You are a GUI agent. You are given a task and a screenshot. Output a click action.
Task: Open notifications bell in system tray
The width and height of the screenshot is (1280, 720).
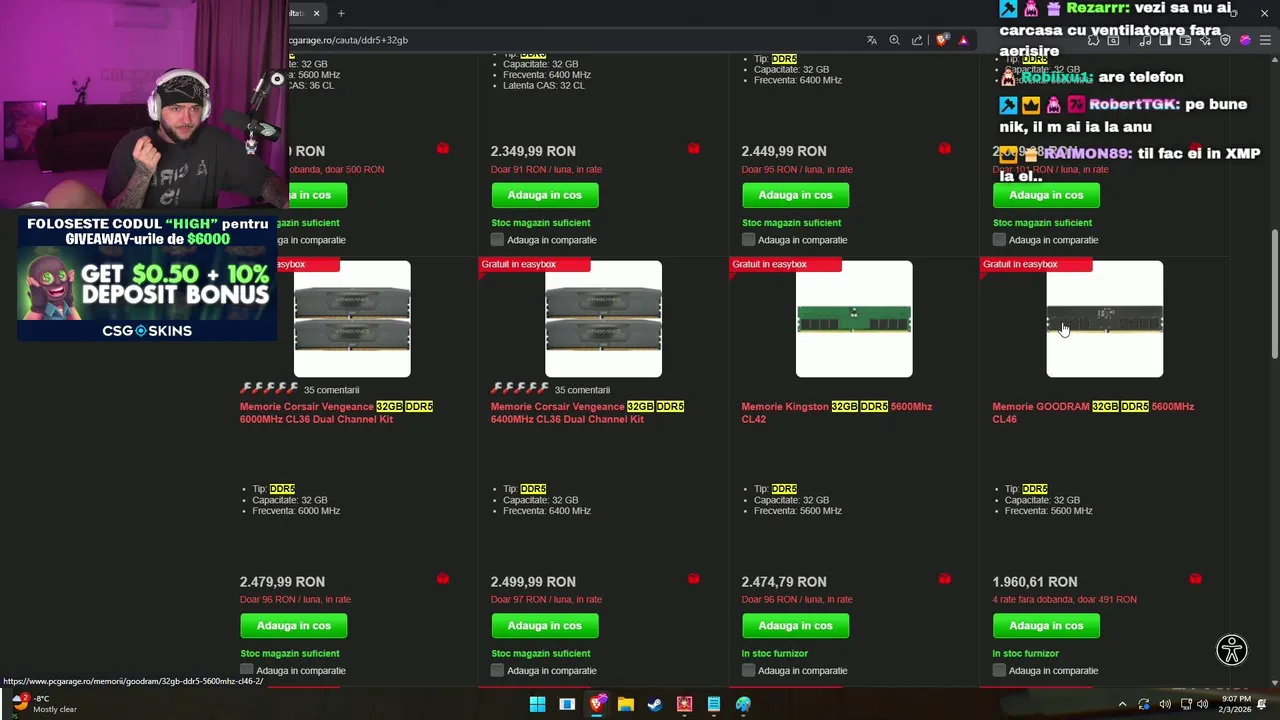(1262, 704)
